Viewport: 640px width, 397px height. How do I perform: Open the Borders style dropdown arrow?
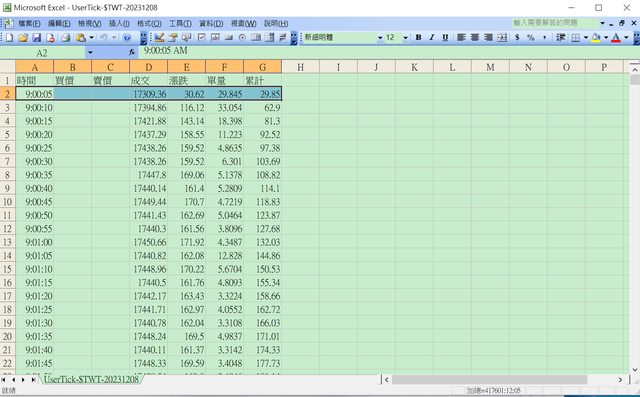[x=586, y=38]
